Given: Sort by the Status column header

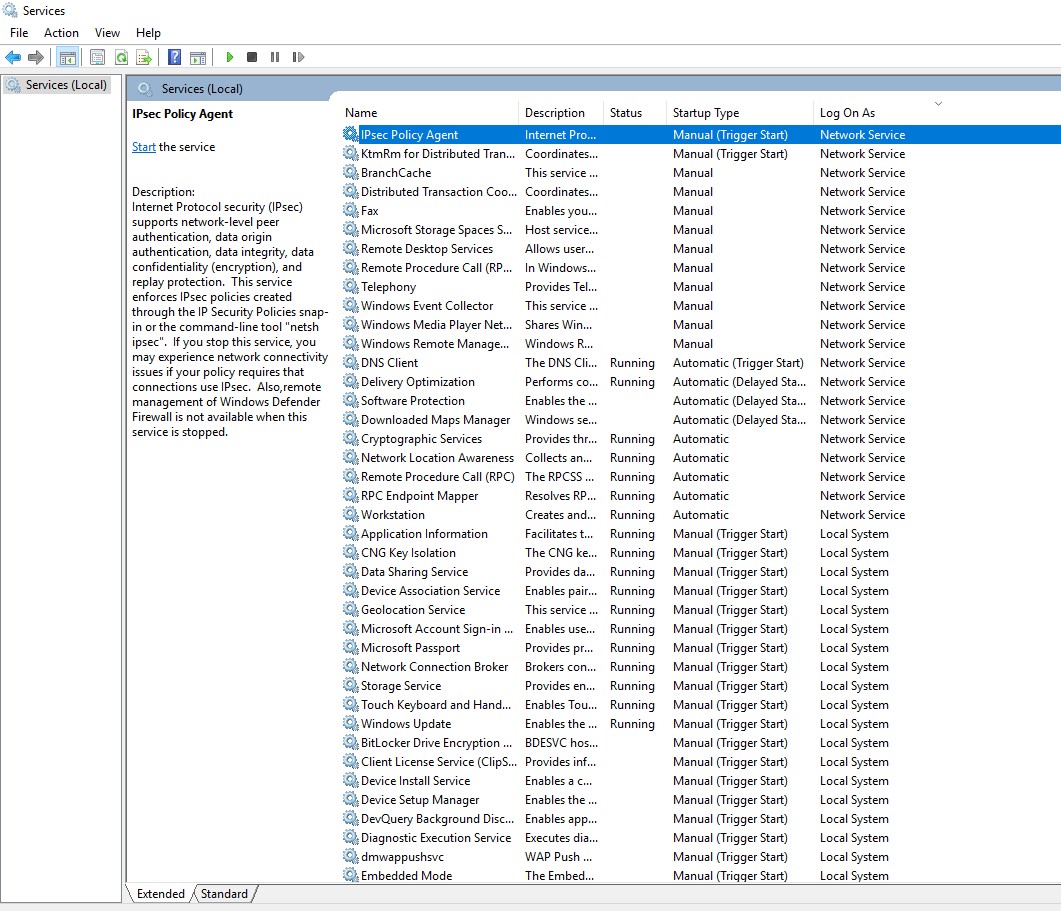Looking at the screenshot, I should (635, 112).
